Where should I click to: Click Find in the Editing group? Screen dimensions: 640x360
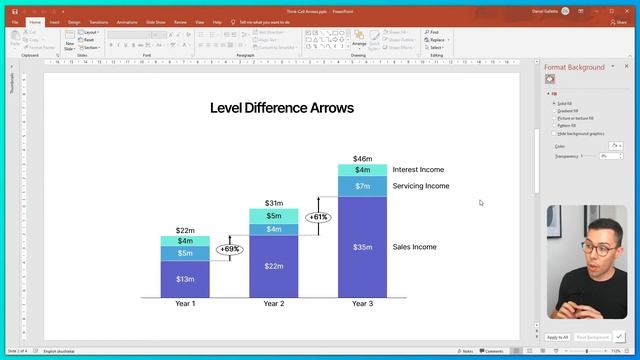pos(431,32)
